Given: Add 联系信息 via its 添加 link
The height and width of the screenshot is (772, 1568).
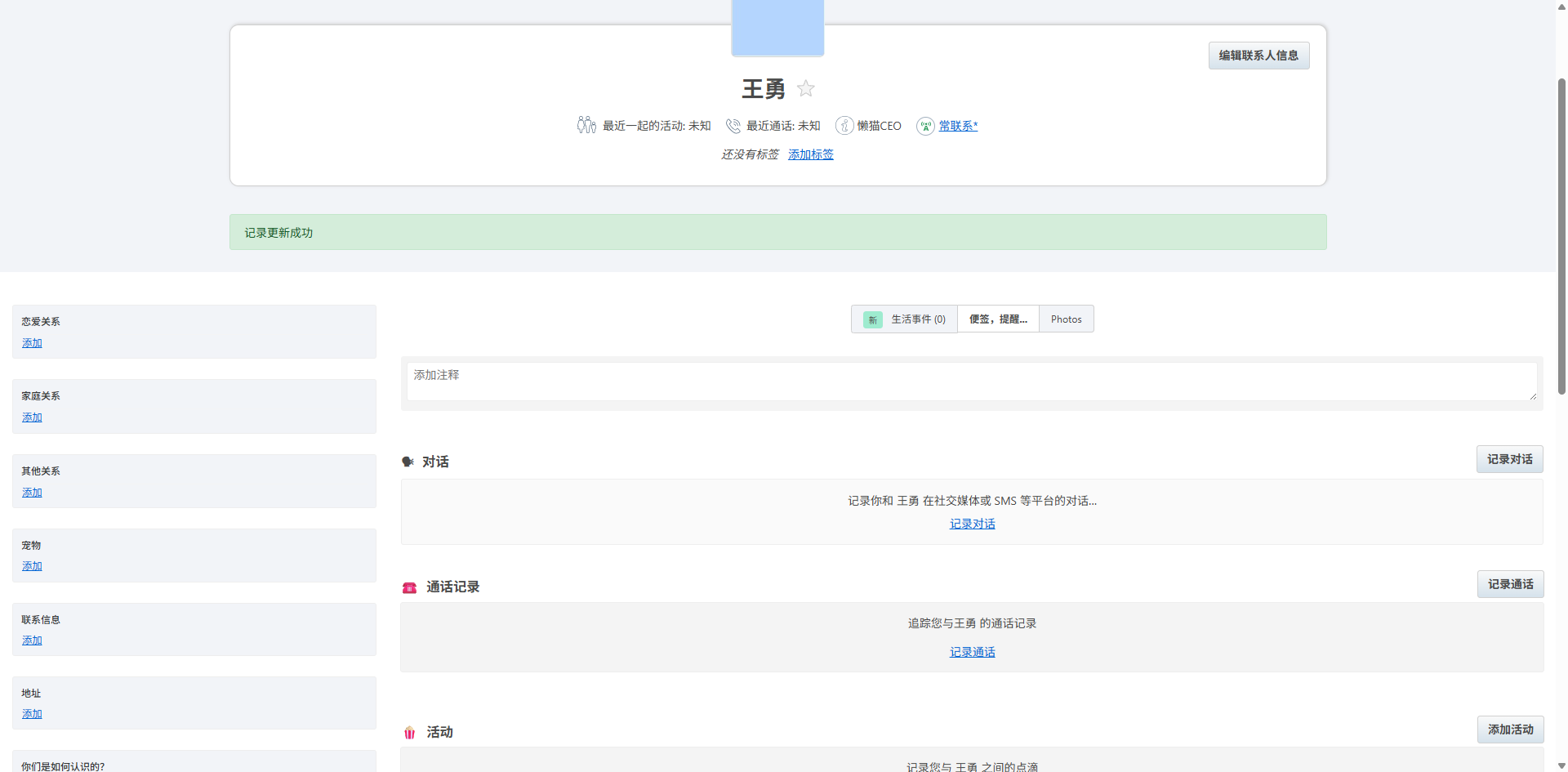Looking at the screenshot, I should pos(32,640).
